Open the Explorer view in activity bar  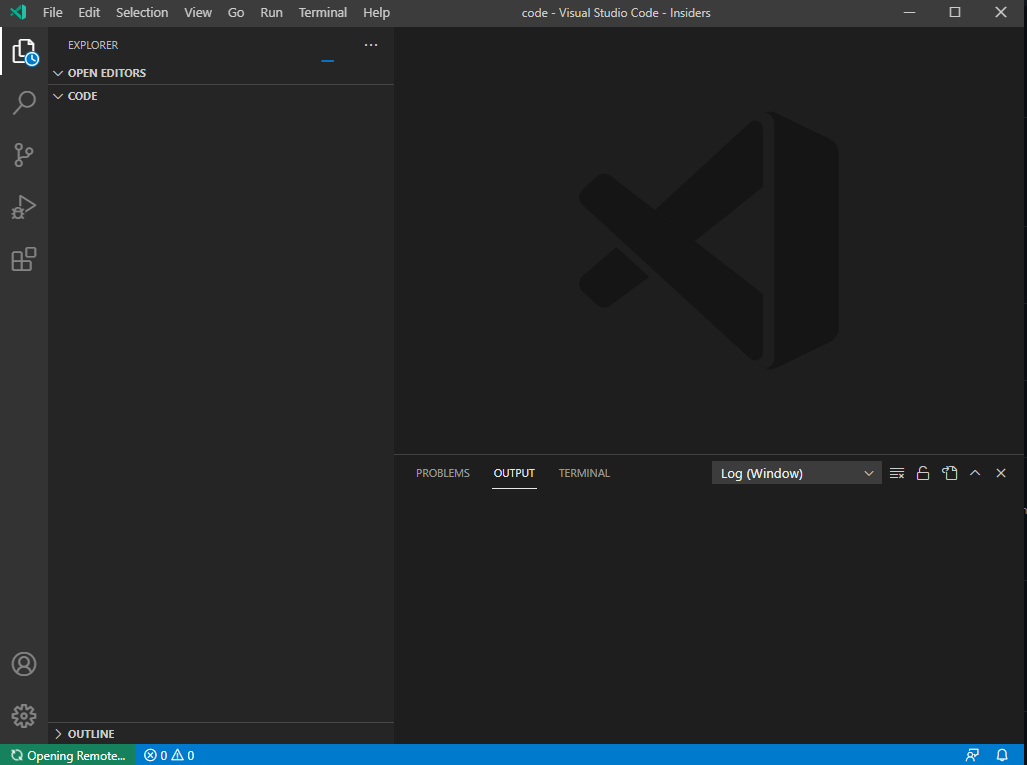point(24,51)
